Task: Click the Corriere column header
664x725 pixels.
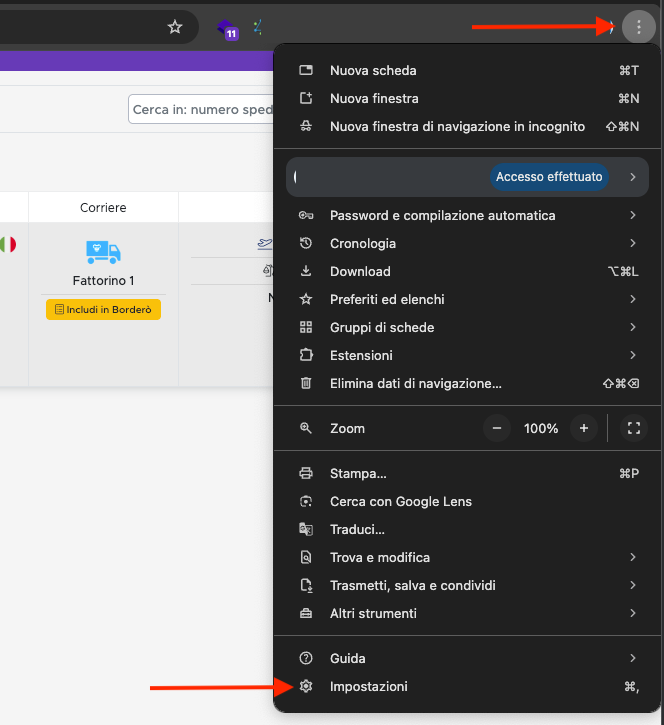Action: point(103,207)
